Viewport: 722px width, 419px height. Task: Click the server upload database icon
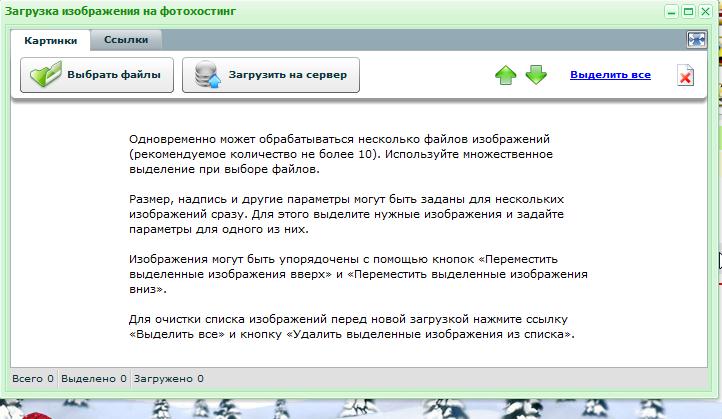pos(207,76)
